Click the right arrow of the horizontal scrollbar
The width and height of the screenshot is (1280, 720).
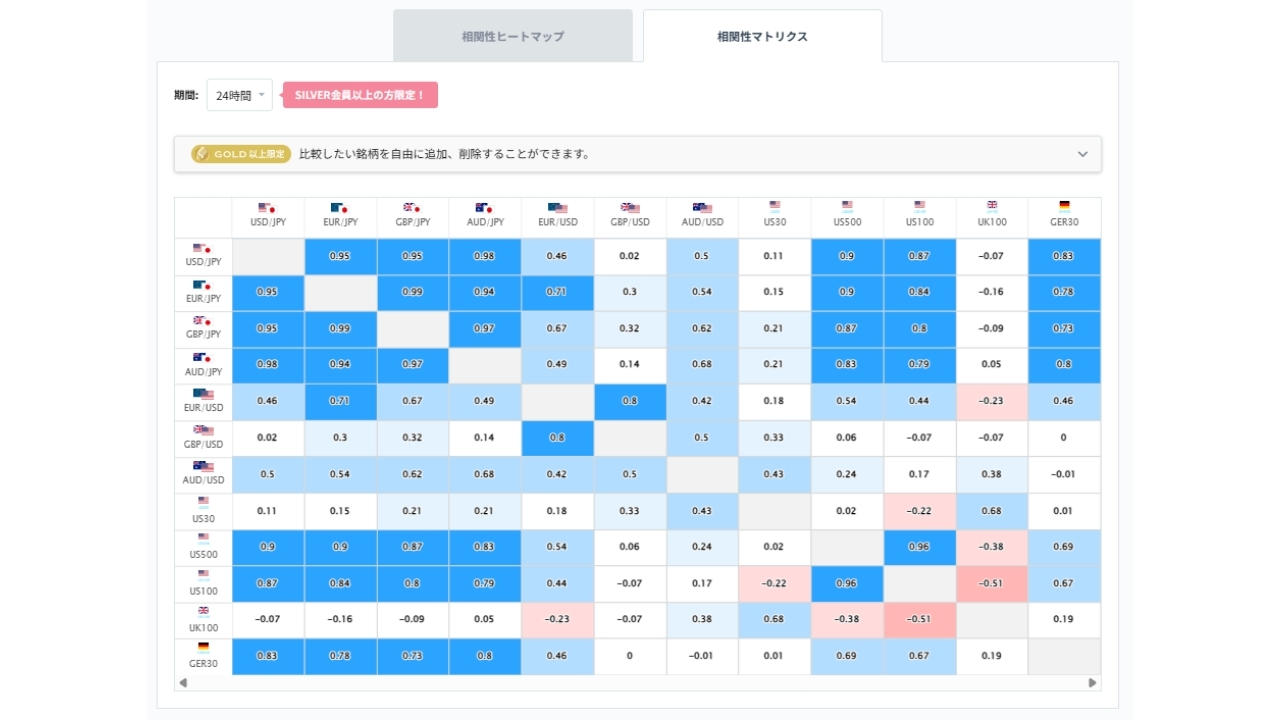(x=1093, y=683)
